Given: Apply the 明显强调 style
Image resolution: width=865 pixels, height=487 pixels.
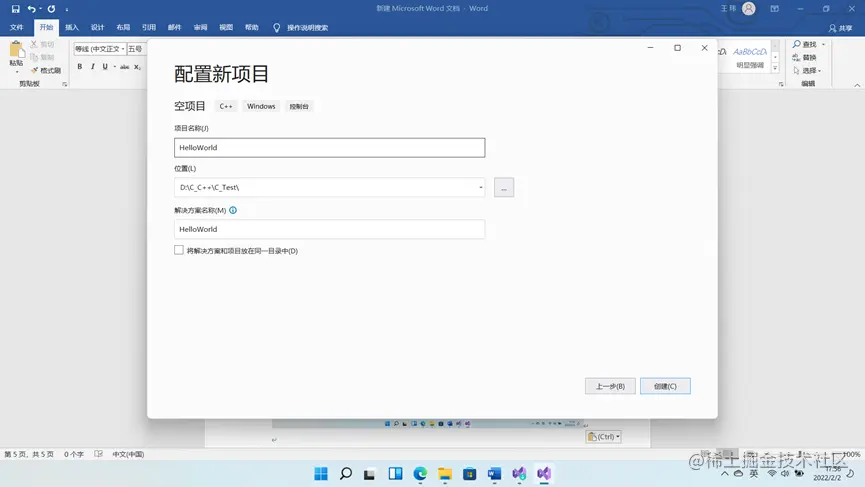Looking at the screenshot, I should 750,57.
